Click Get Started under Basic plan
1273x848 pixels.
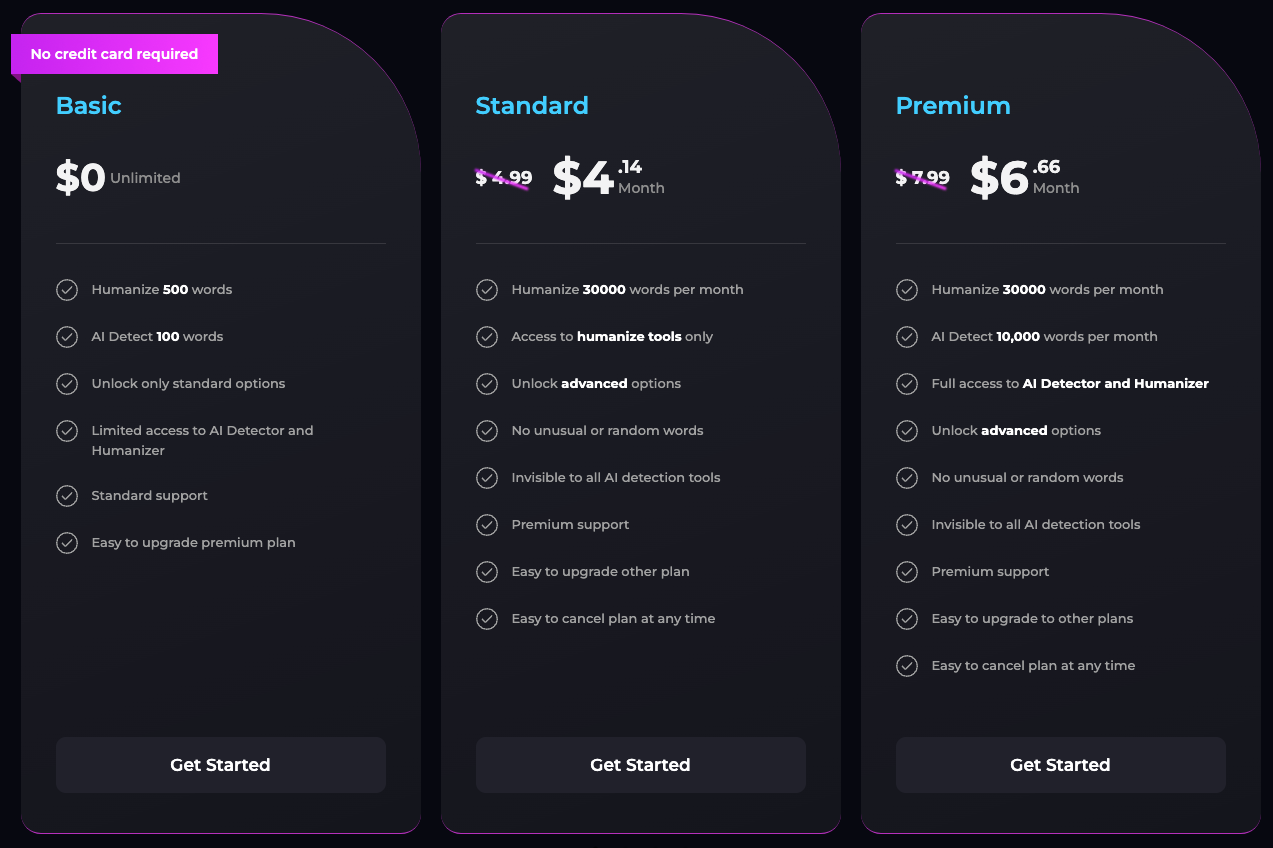click(220, 765)
